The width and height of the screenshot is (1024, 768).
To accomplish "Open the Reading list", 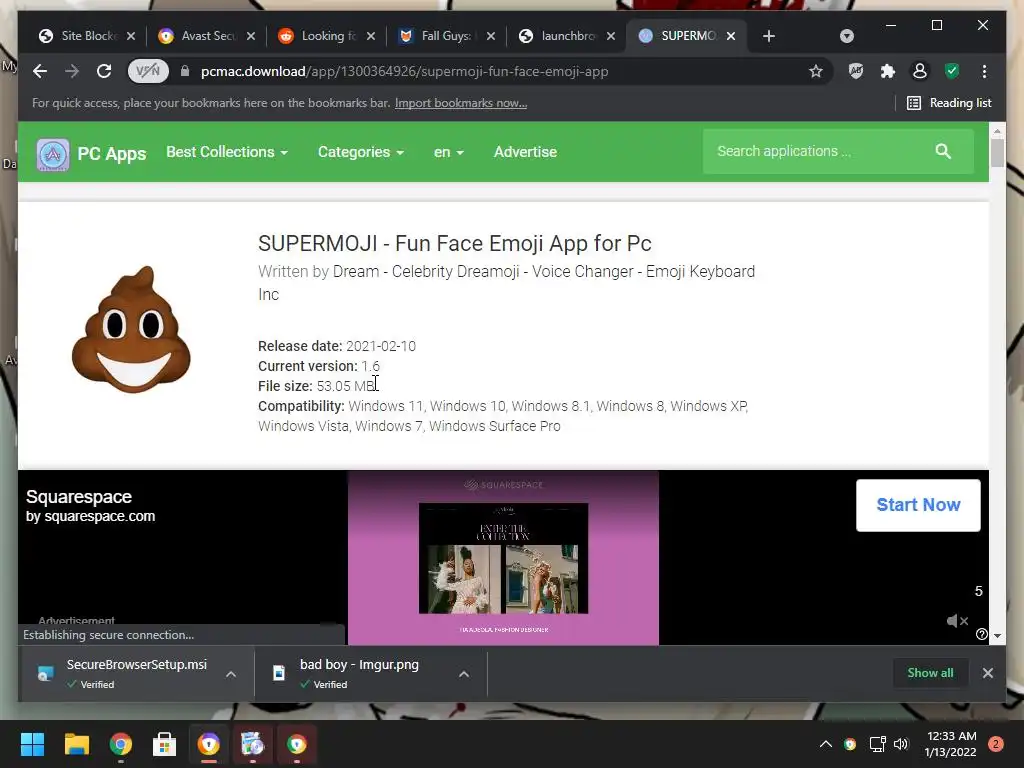I will [x=949, y=103].
